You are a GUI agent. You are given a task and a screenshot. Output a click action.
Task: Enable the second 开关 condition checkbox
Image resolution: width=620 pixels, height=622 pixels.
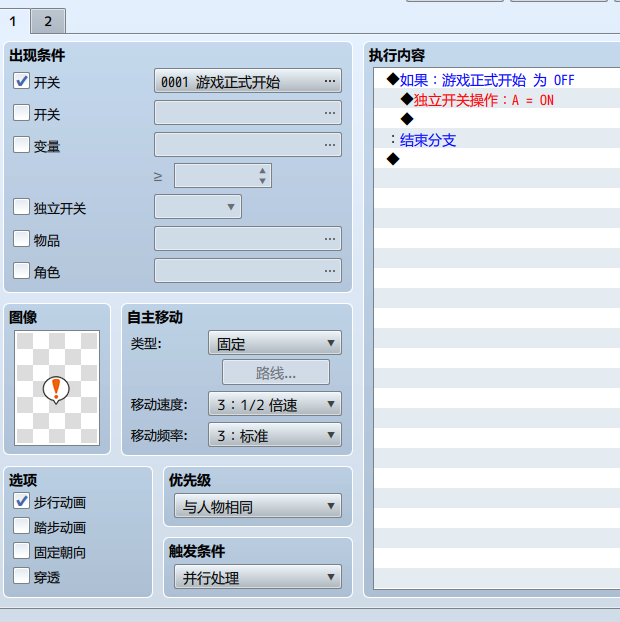(x=21, y=113)
